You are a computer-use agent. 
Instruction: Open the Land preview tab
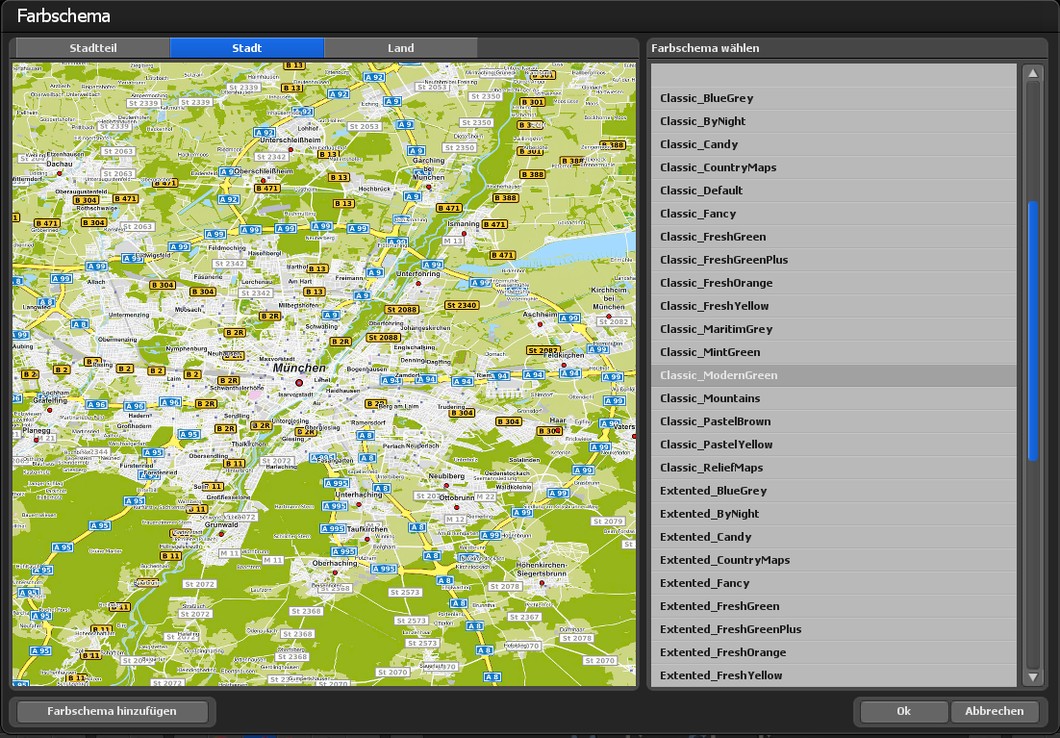click(401, 48)
